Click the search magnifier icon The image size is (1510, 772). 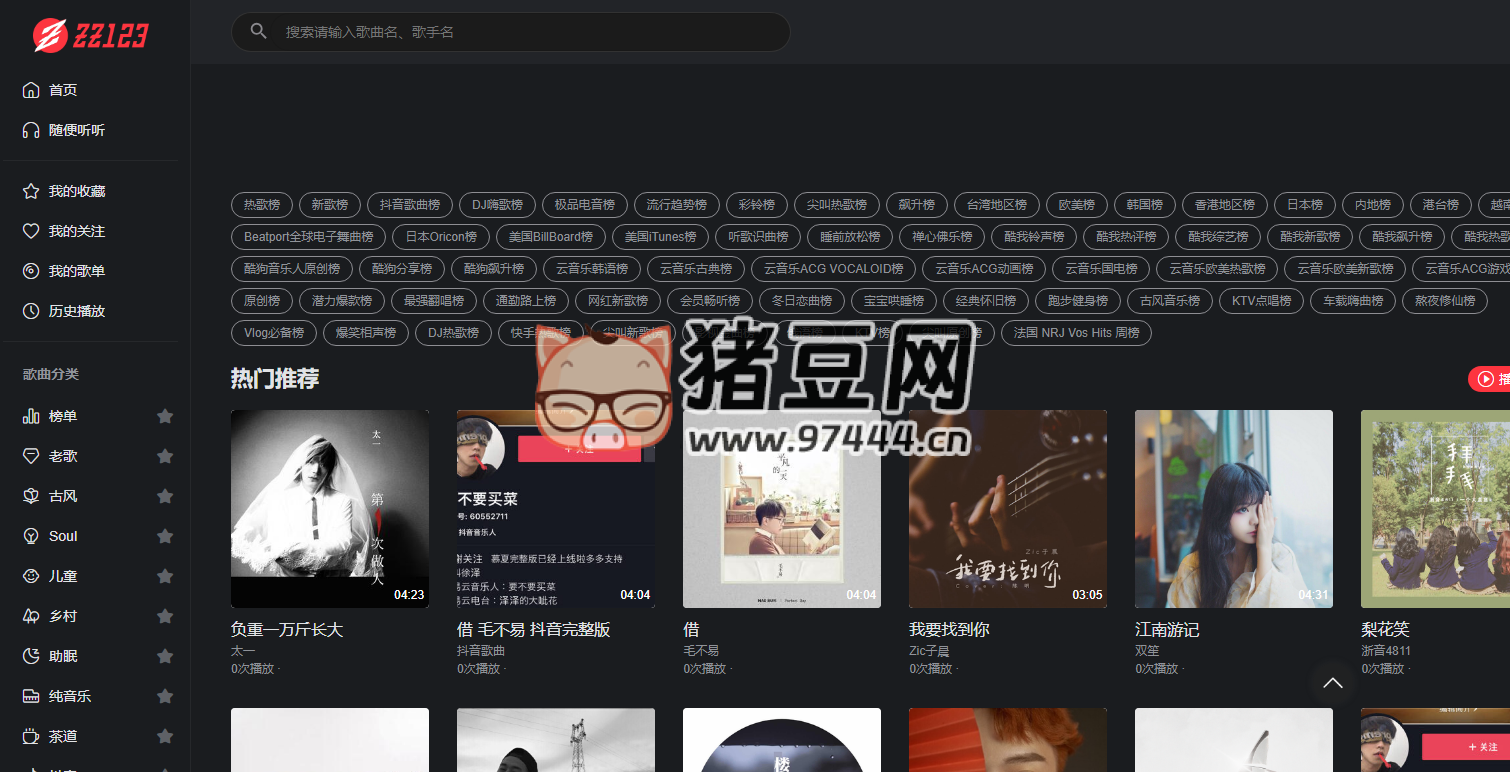click(x=259, y=32)
